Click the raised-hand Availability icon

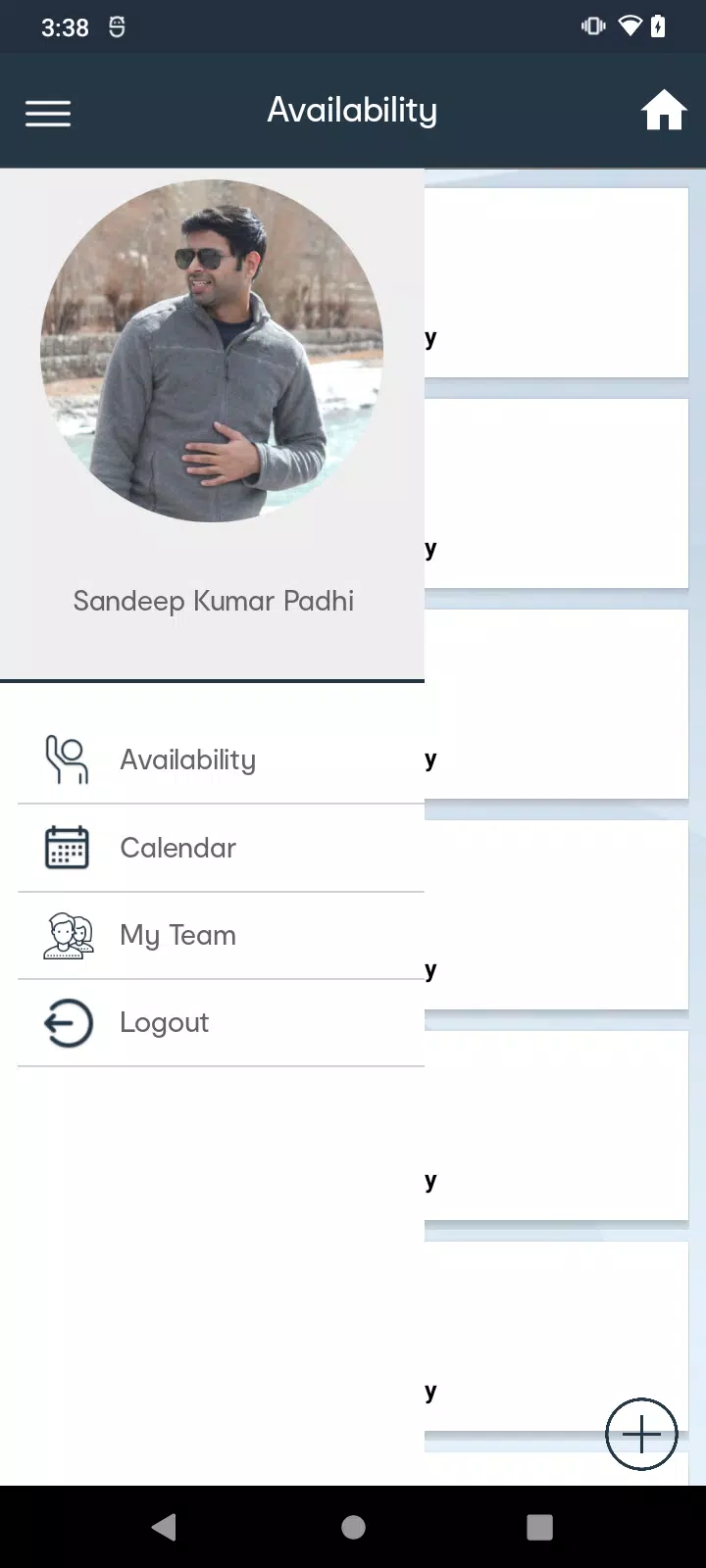(67, 760)
